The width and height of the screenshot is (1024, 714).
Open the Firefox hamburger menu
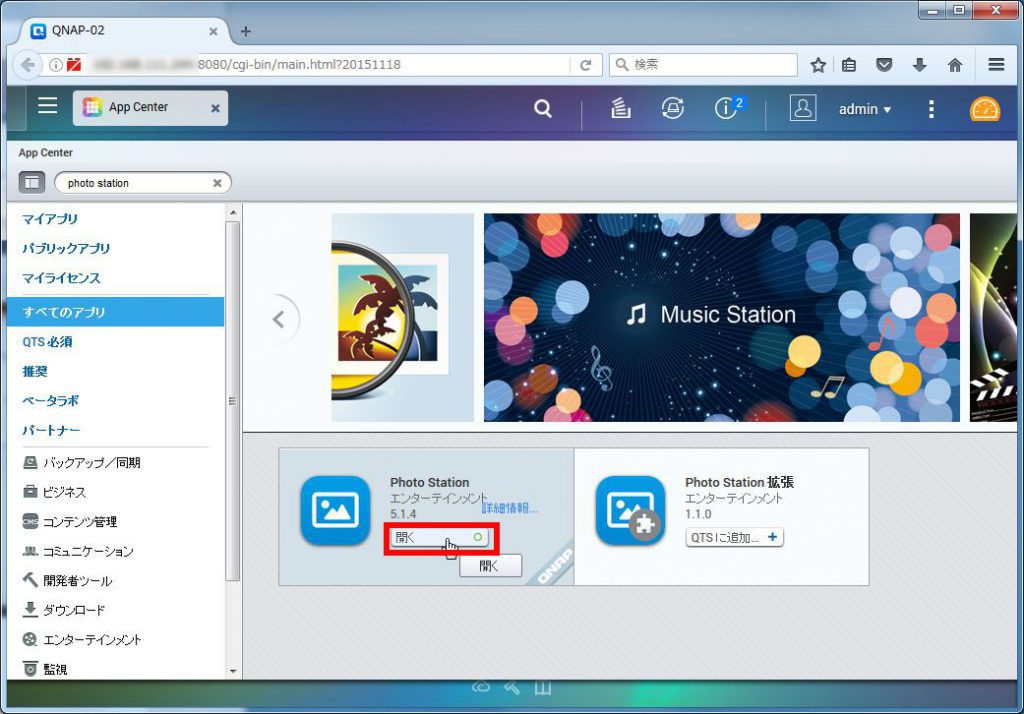tap(996, 65)
